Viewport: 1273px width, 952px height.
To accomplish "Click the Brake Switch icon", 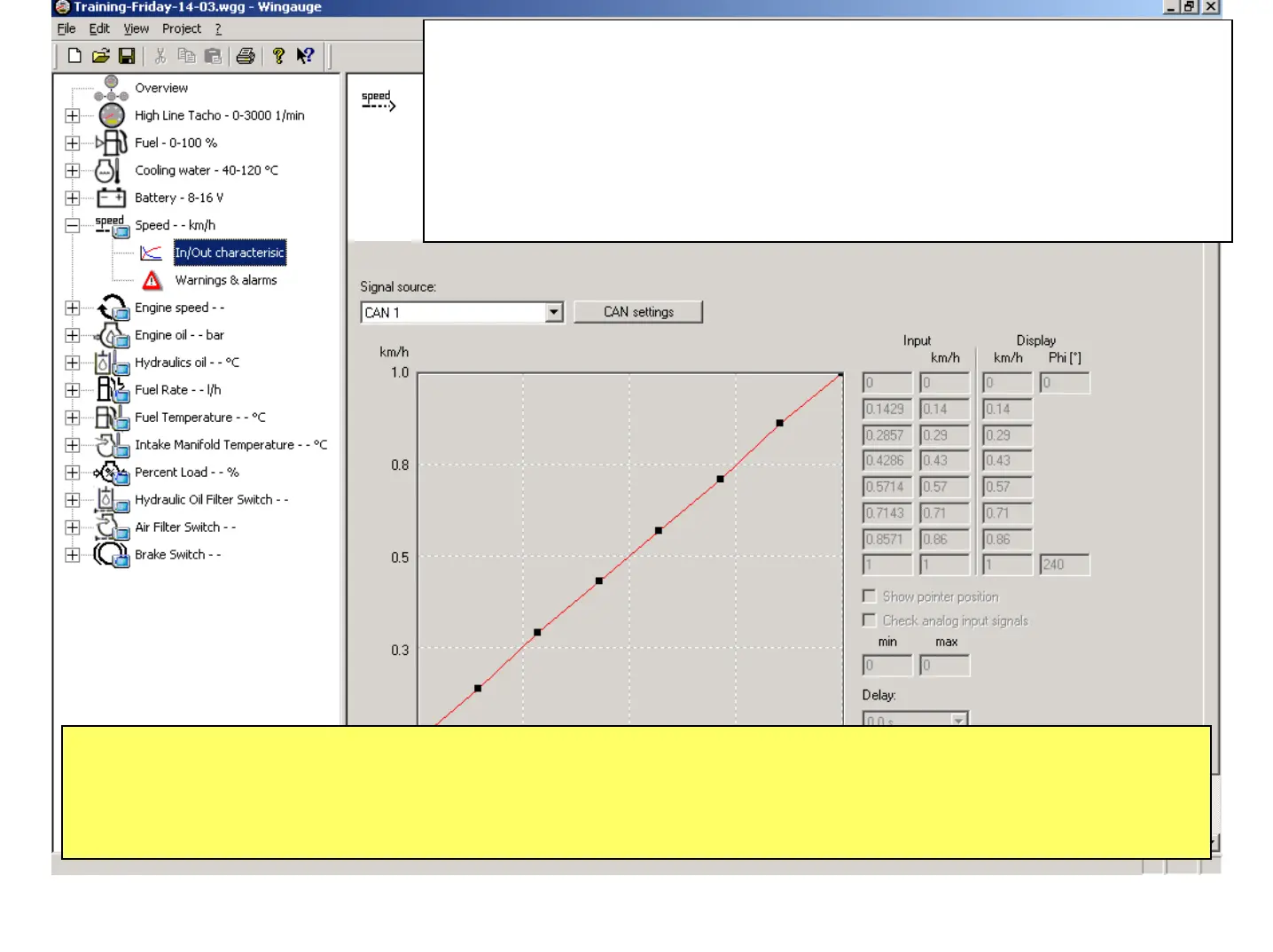I will [113, 555].
